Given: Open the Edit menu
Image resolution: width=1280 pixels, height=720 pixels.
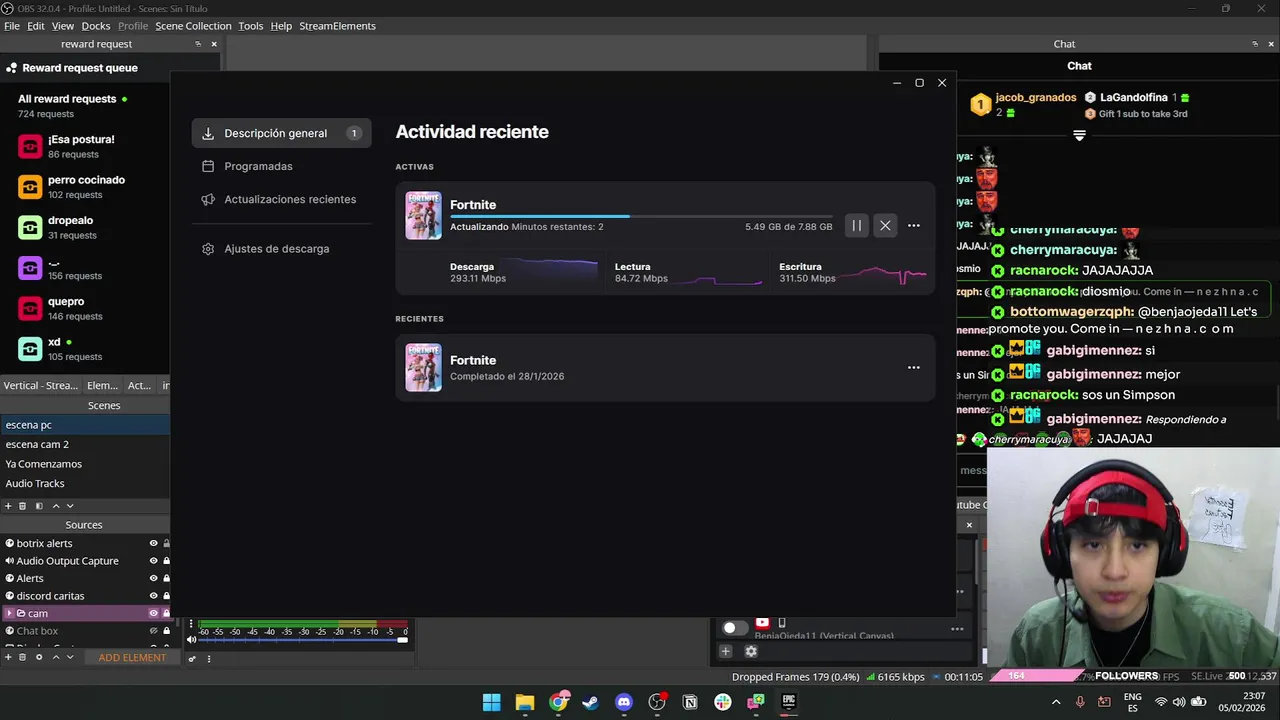Looking at the screenshot, I should coord(36,26).
